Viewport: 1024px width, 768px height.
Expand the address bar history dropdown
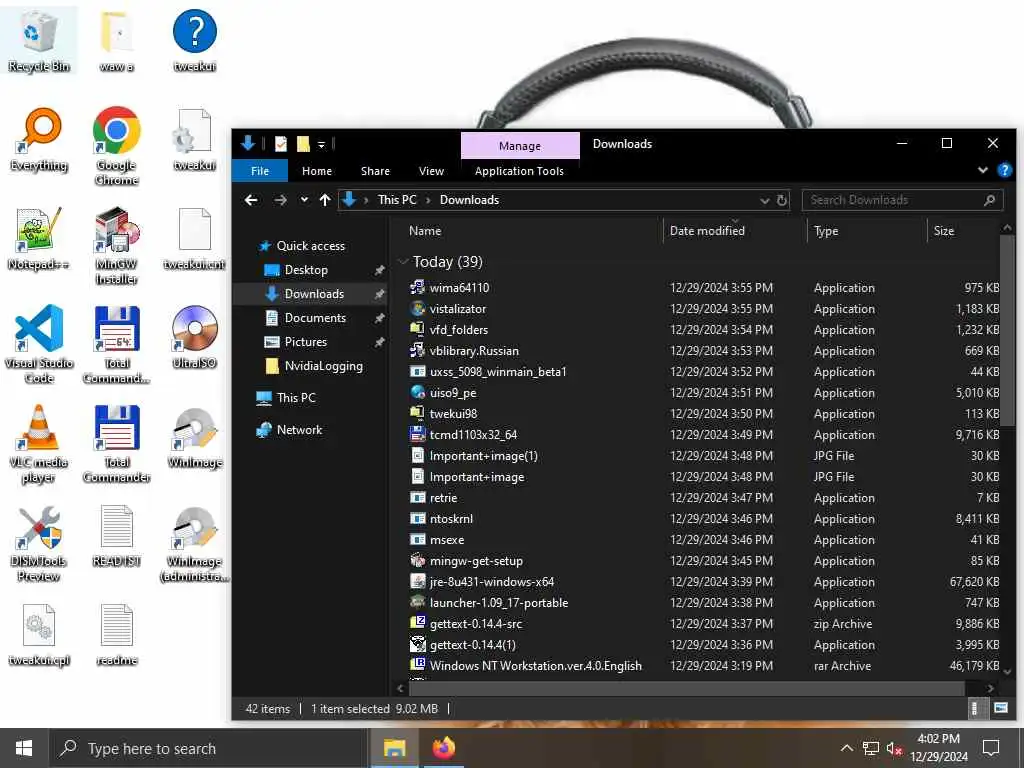tap(765, 201)
